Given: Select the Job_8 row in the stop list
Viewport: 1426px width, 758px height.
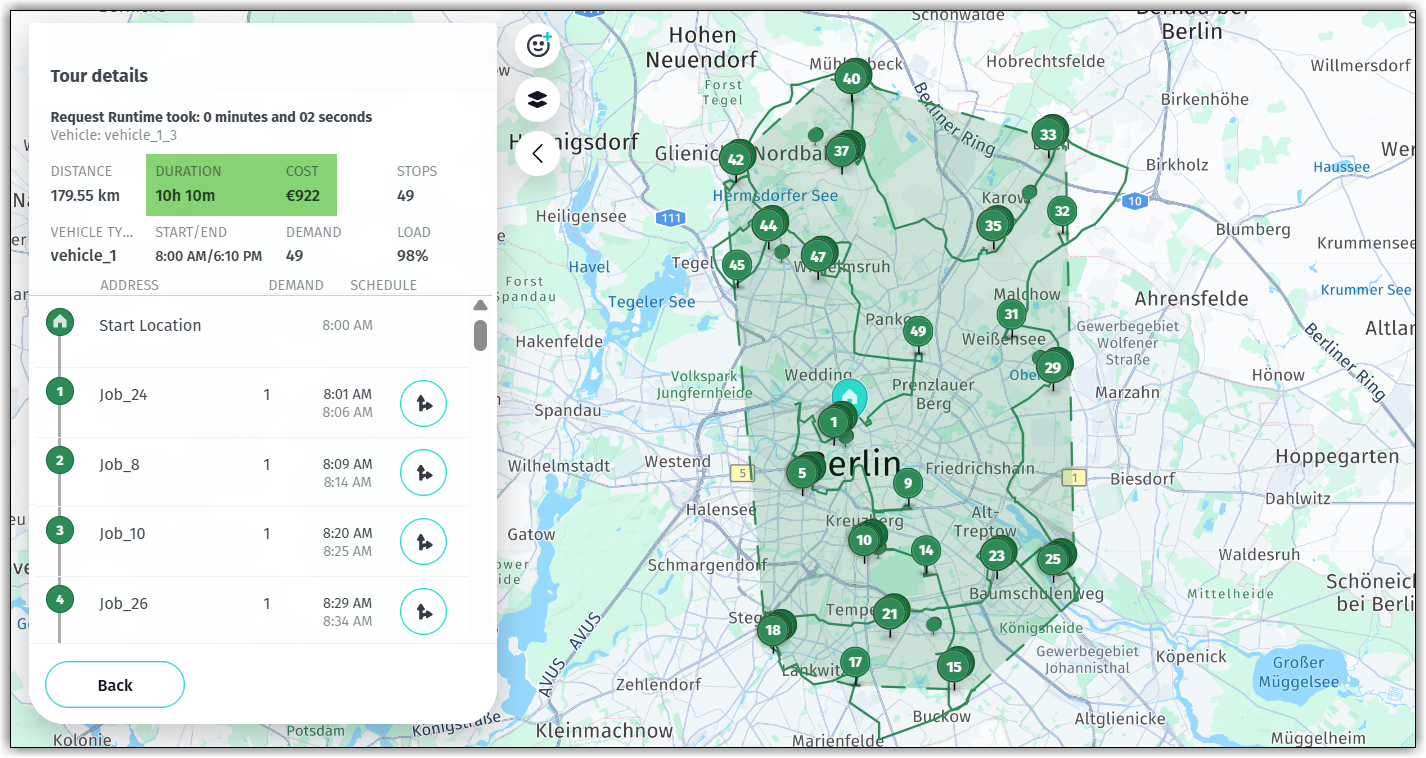Looking at the screenshot, I should pyautogui.click(x=200, y=464).
